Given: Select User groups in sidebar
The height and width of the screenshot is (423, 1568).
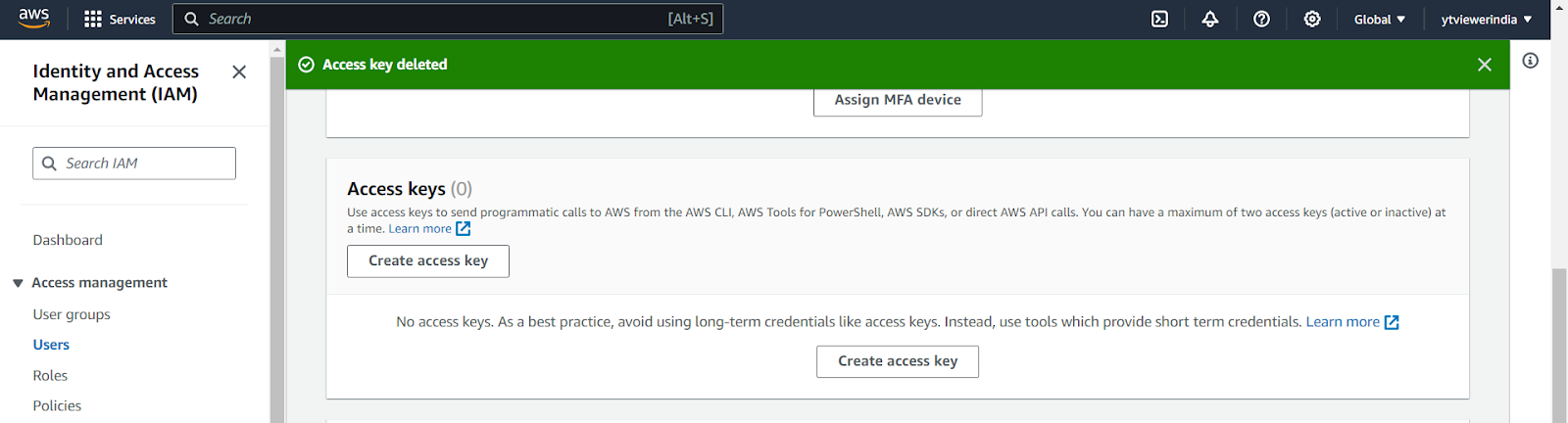Looking at the screenshot, I should coord(72,314).
